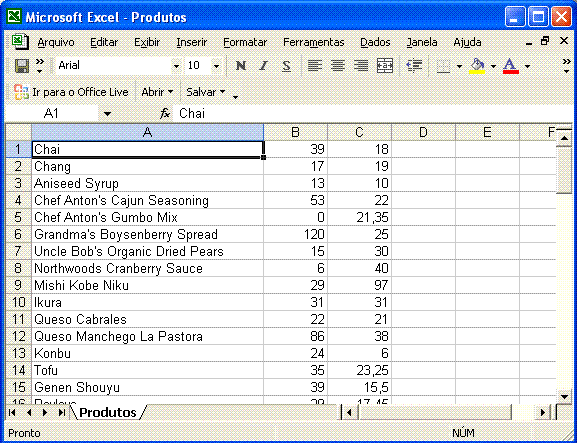
Task: Open Arial font name dropdown
Action: tap(176, 66)
